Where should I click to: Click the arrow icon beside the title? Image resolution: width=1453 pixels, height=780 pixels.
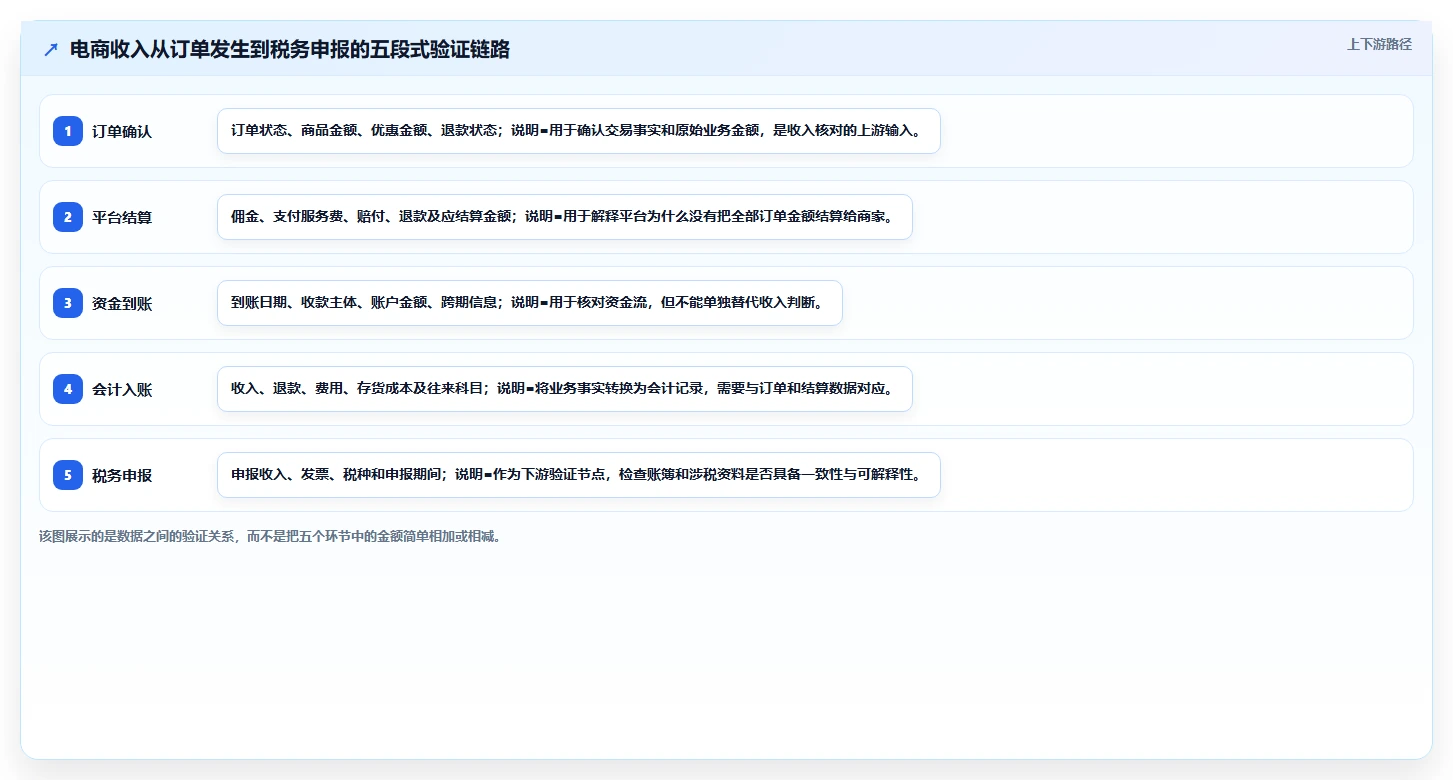[x=51, y=50]
